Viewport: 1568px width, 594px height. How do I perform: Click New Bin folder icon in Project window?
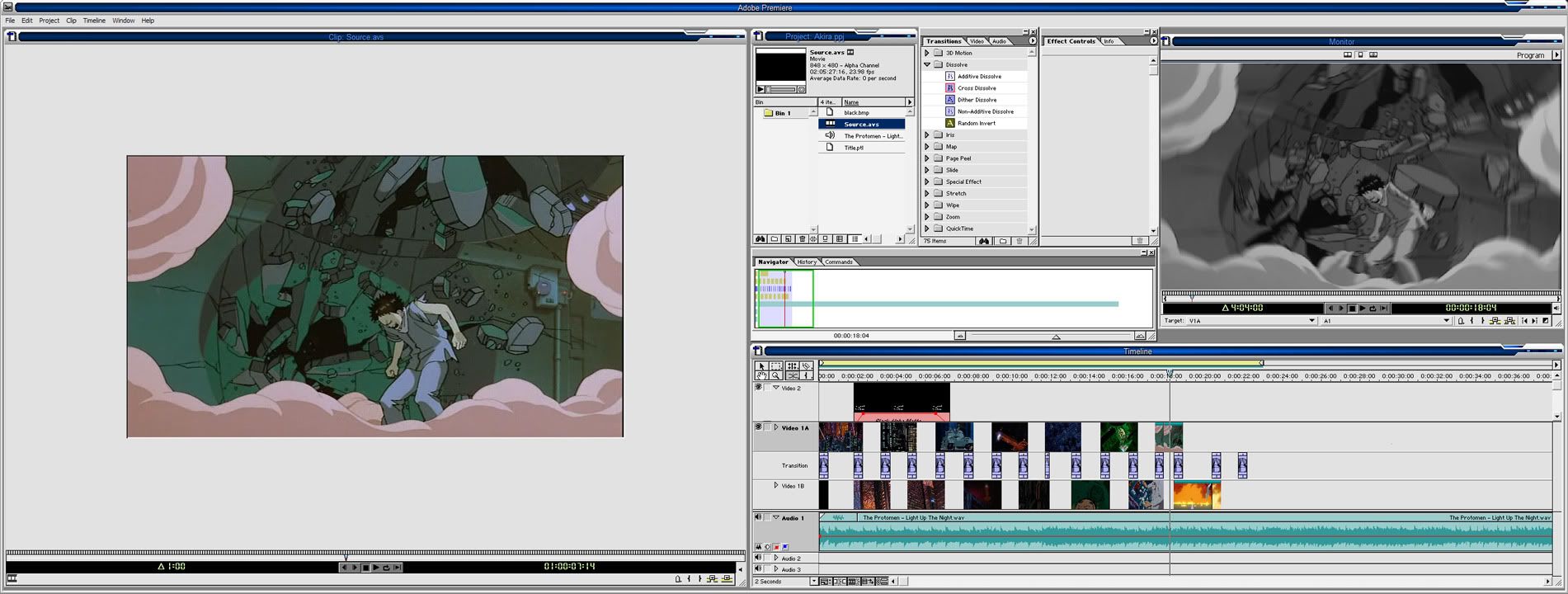coord(775,239)
